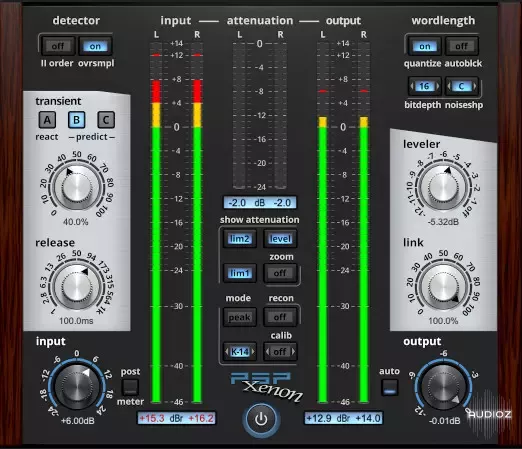Click the output gain knob
Viewport: 522px width, 449px height.
click(444, 387)
